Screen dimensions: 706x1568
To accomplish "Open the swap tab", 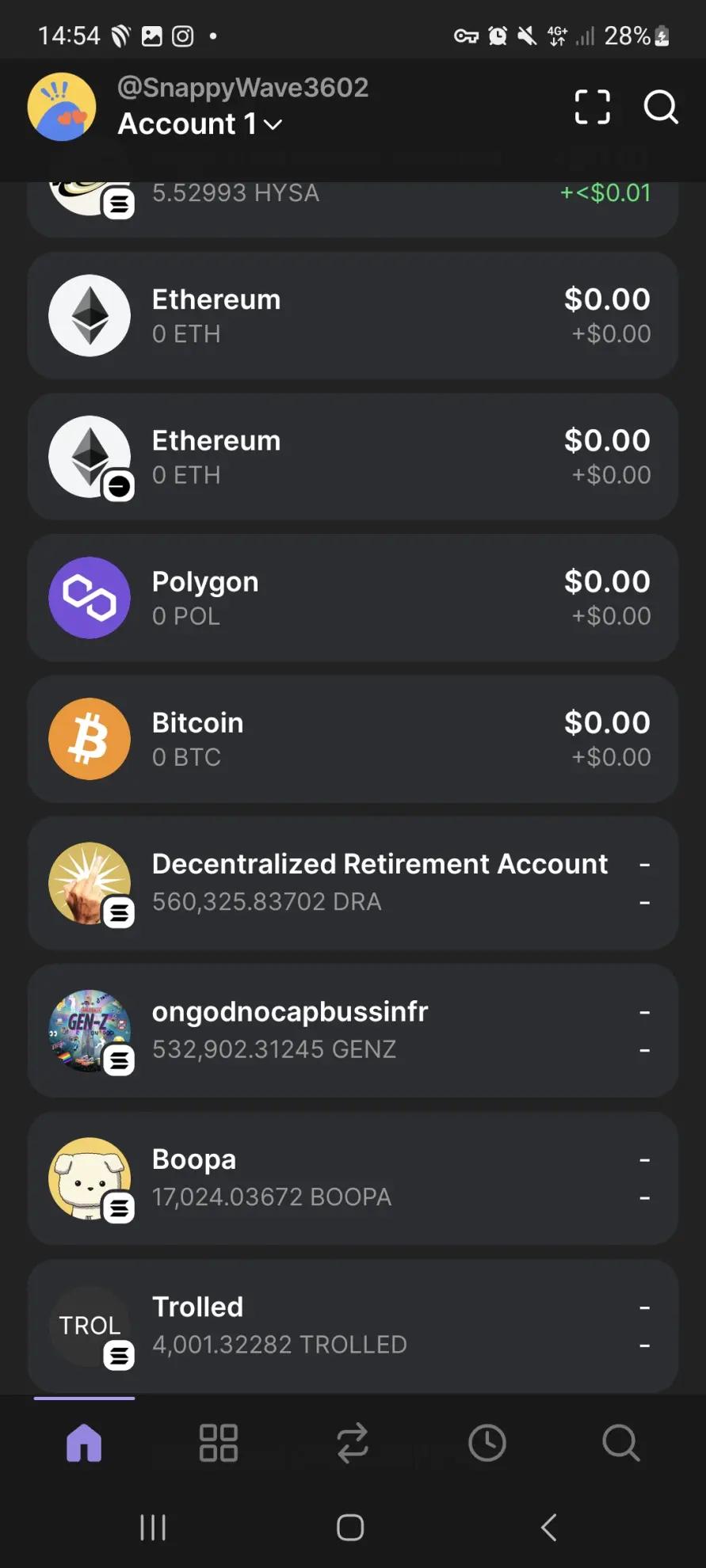I will point(353,1442).
